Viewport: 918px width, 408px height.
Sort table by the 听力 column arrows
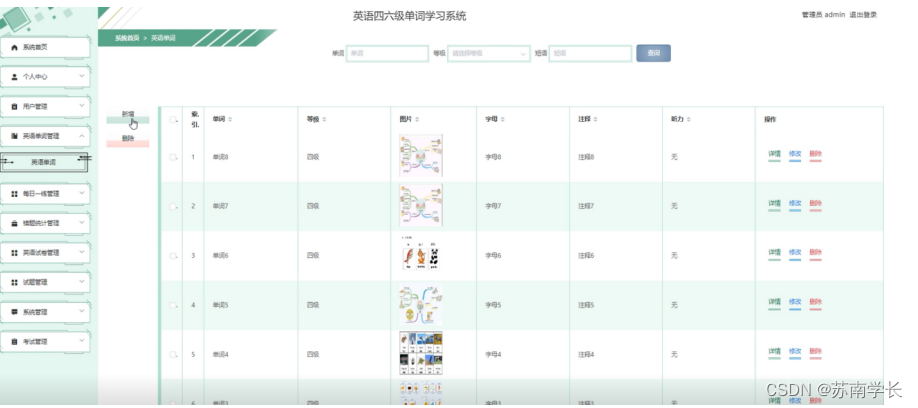click(x=688, y=119)
